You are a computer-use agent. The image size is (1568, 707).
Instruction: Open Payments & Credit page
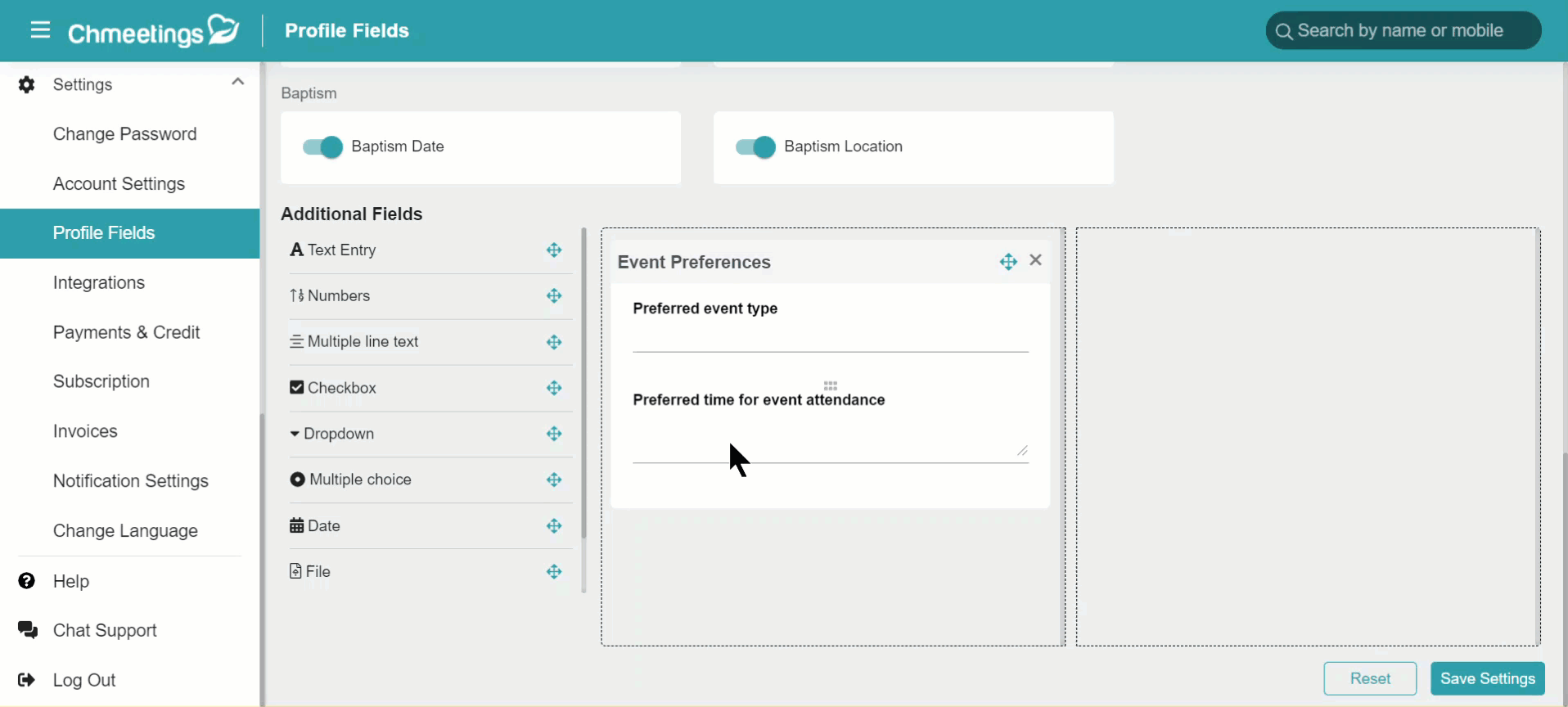click(126, 332)
